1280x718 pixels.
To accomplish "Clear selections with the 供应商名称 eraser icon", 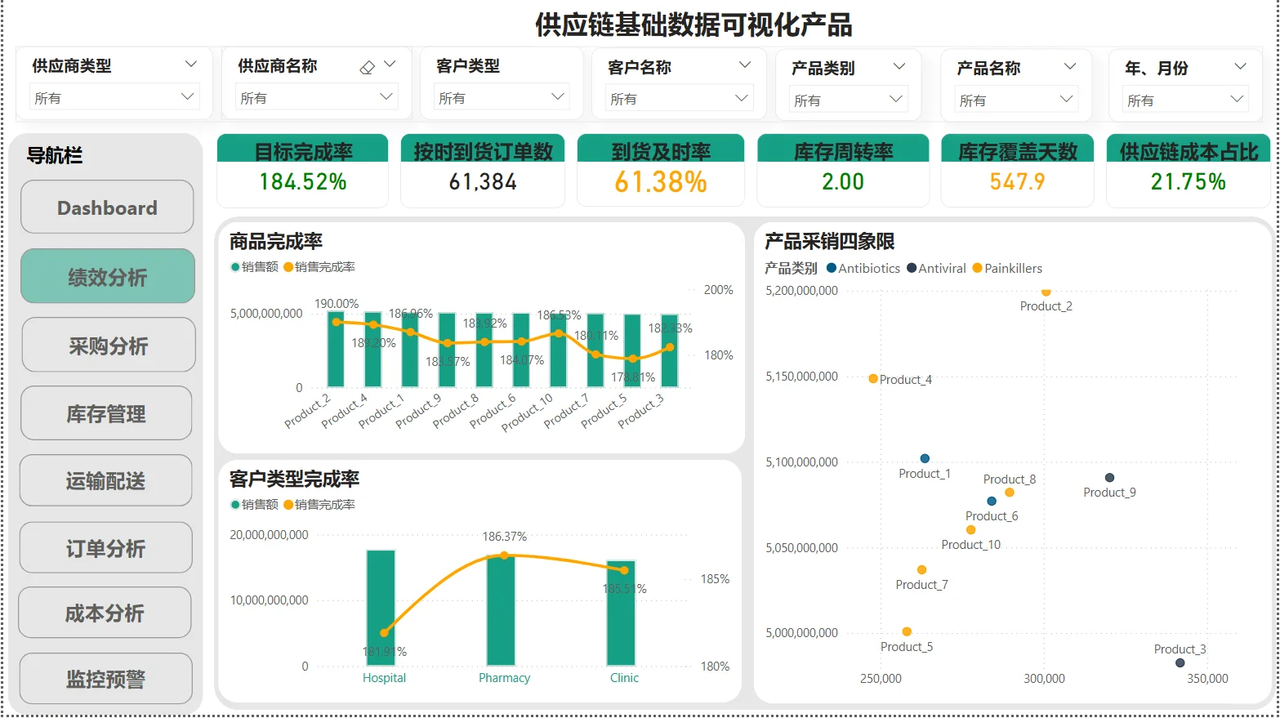I will [x=367, y=67].
